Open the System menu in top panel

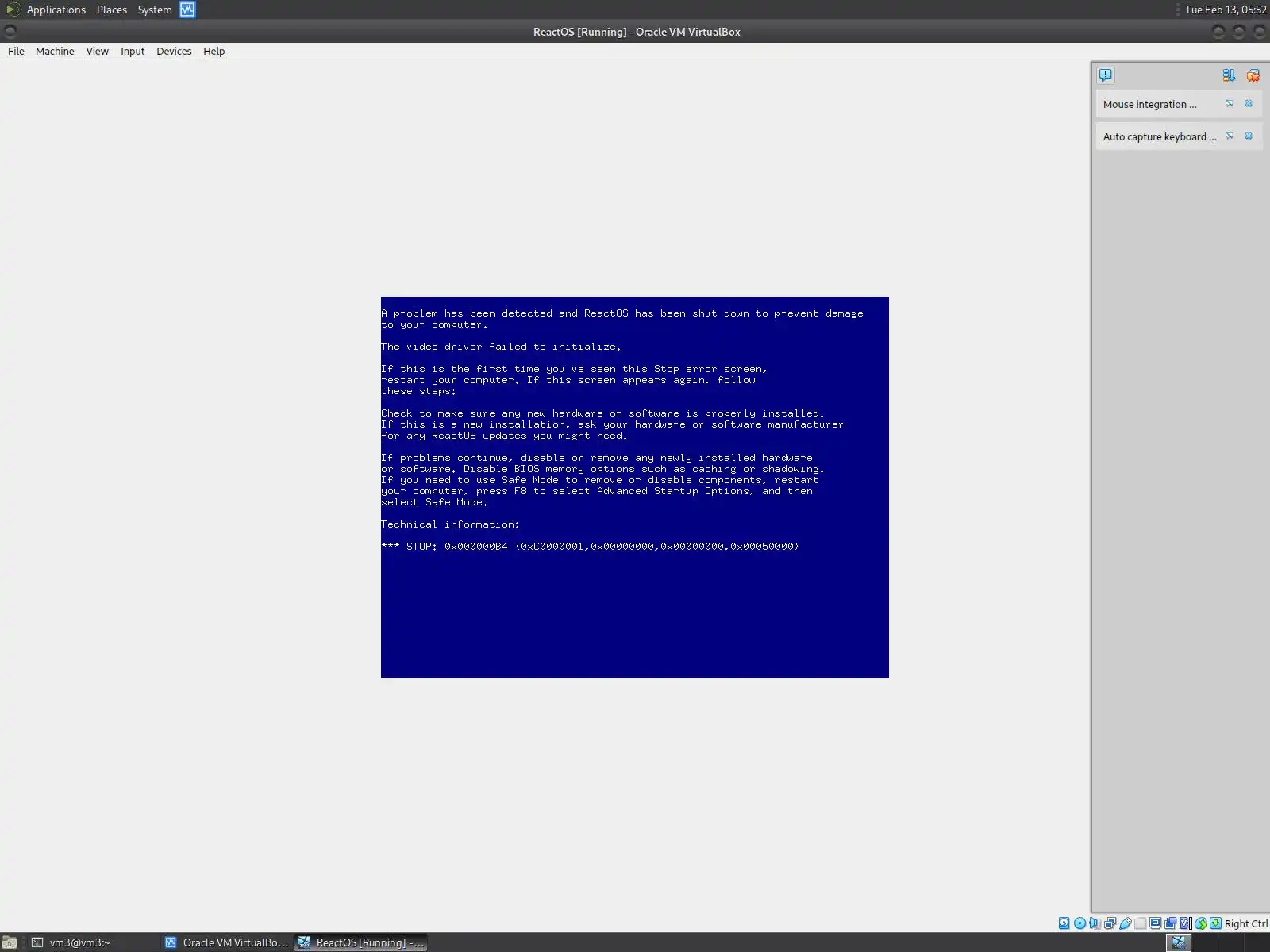tap(155, 10)
